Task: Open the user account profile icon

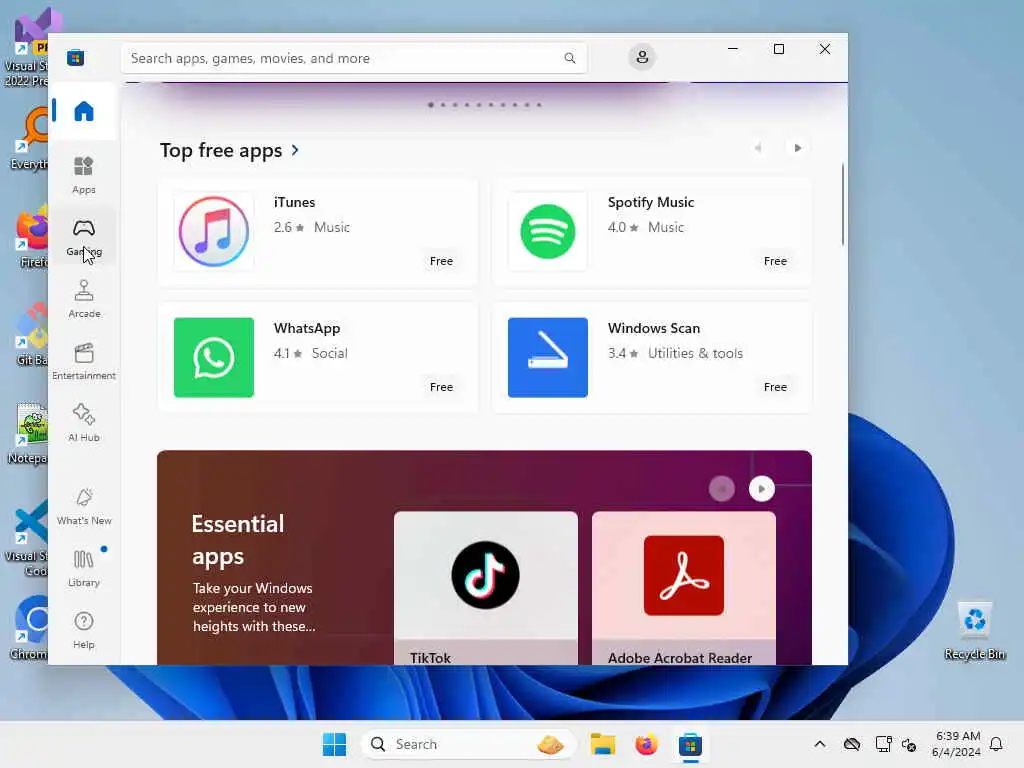Action: click(x=642, y=57)
